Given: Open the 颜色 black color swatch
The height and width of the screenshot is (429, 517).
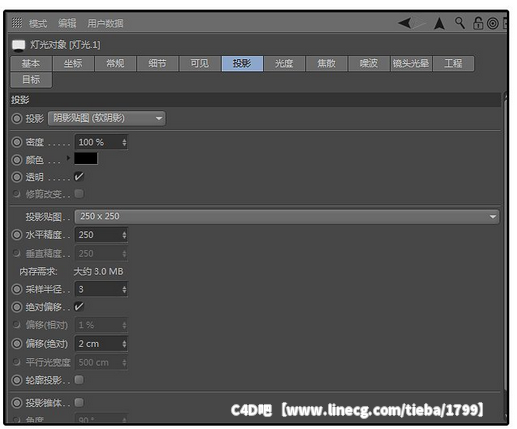Looking at the screenshot, I should click(x=86, y=159).
